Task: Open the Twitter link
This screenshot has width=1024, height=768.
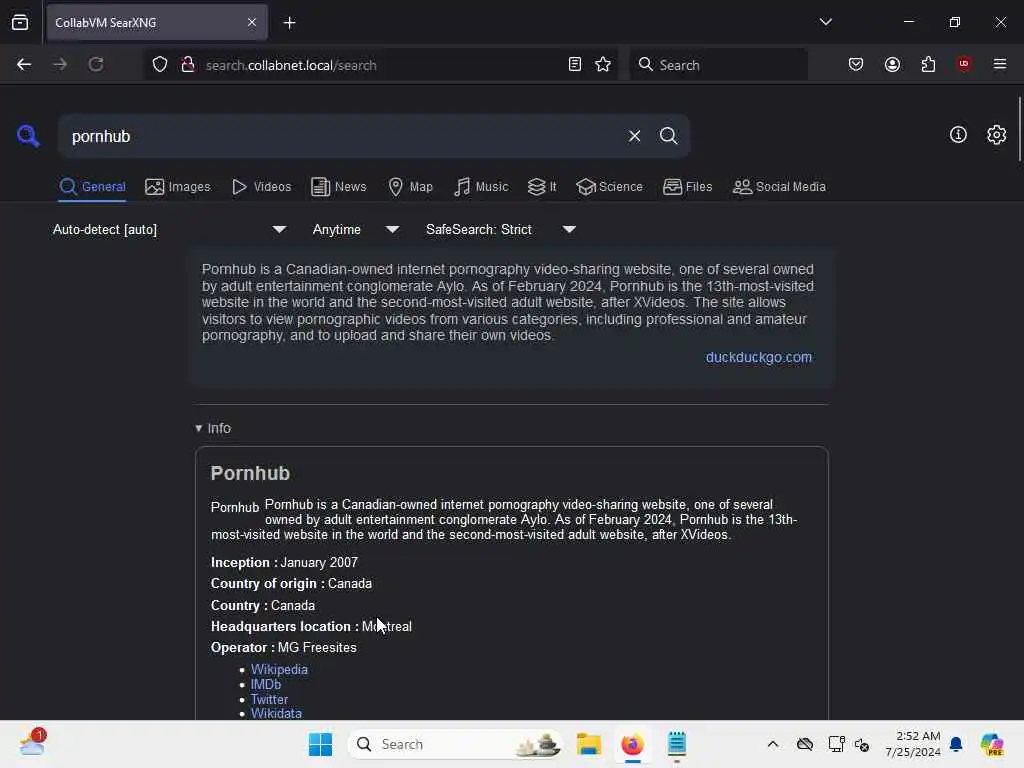Action: (x=269, y=699)
